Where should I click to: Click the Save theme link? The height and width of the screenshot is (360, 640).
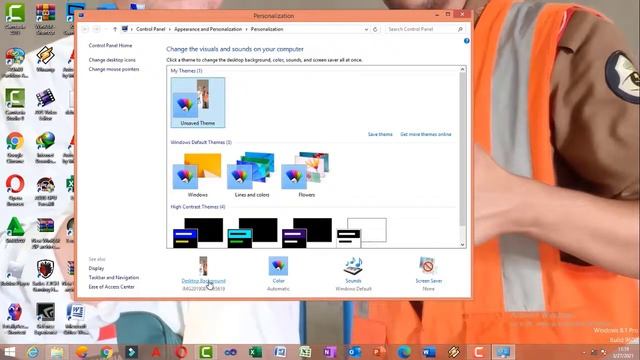click(x=380, y=134)
